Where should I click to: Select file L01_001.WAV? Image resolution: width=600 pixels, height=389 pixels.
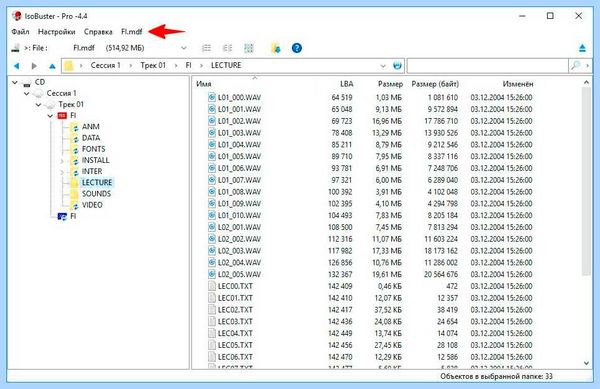click(x=239, y=109)
